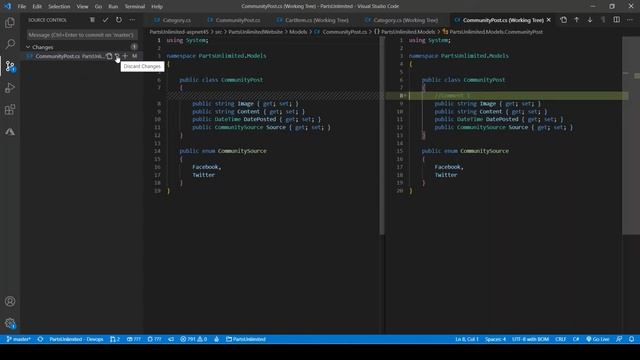The width and height of the screenshot is (640, 360).
Task: Open Source Control more actions ellipsis
Action: click(132, 20)
